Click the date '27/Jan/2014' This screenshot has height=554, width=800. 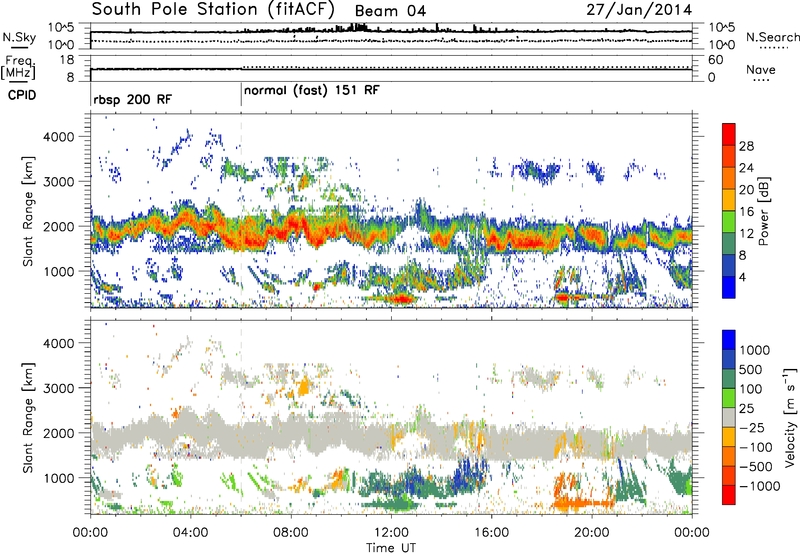click(639, 10)
